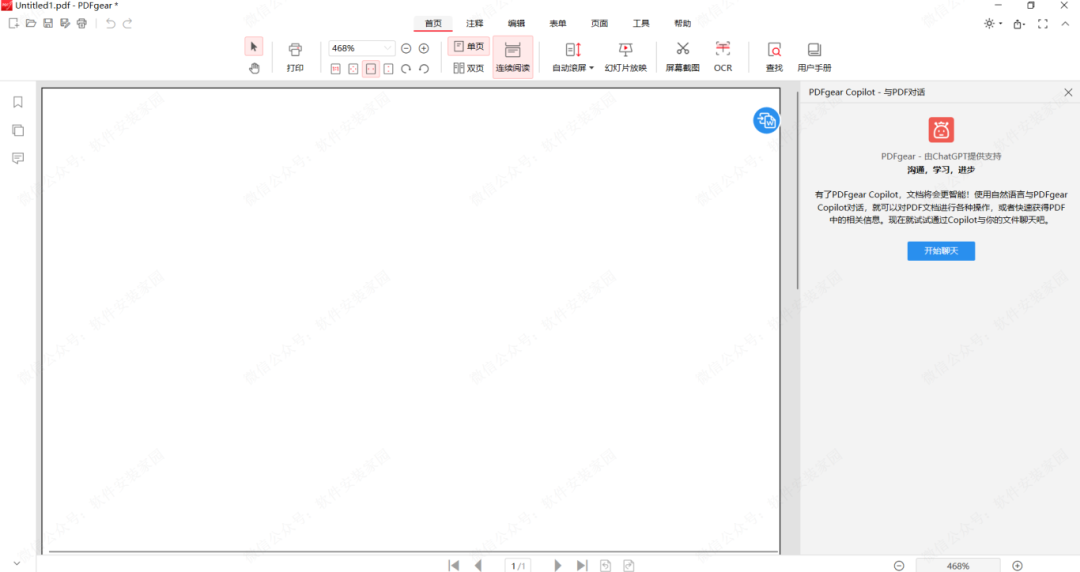The width and height of the screenshot is (1080, 572).
Task: Open the Tools (工具) tab
Action: (x=641, y=23)
